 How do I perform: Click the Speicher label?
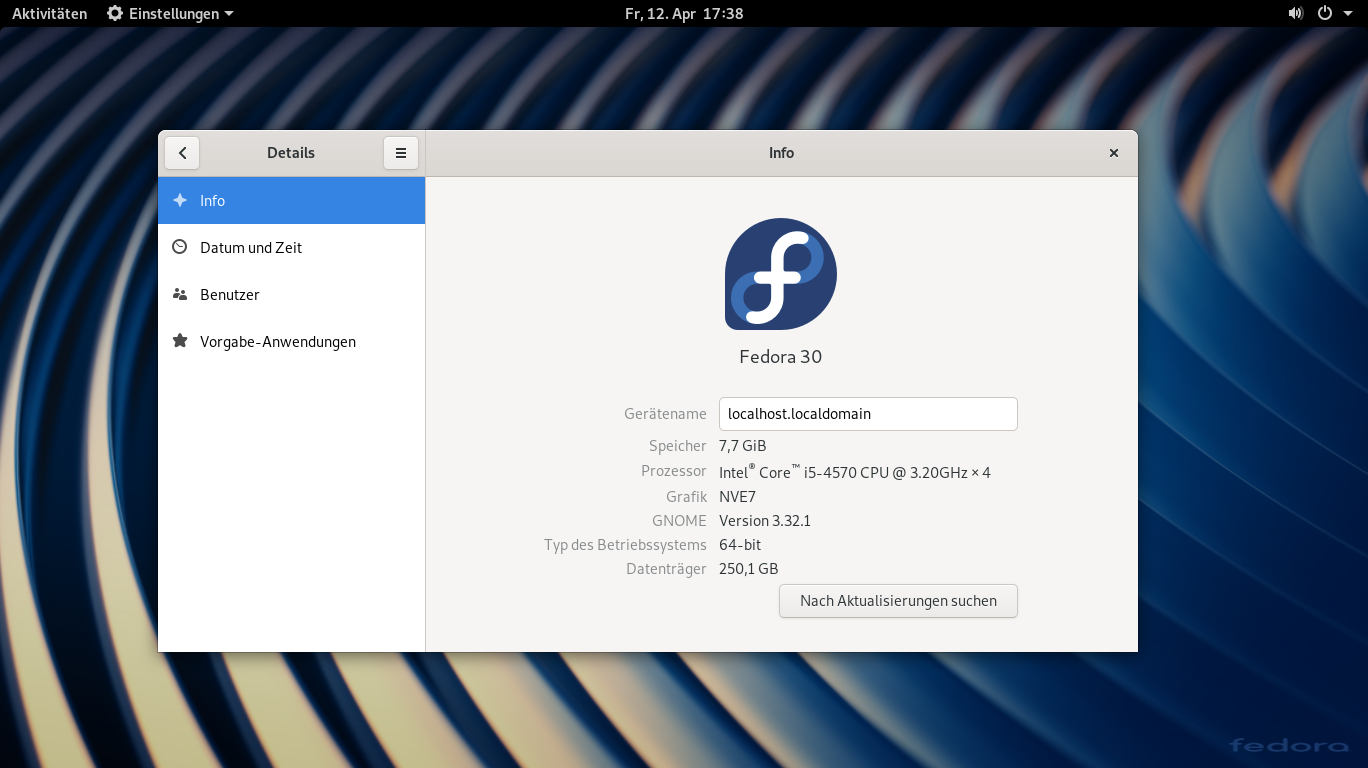tap(678, 446)
